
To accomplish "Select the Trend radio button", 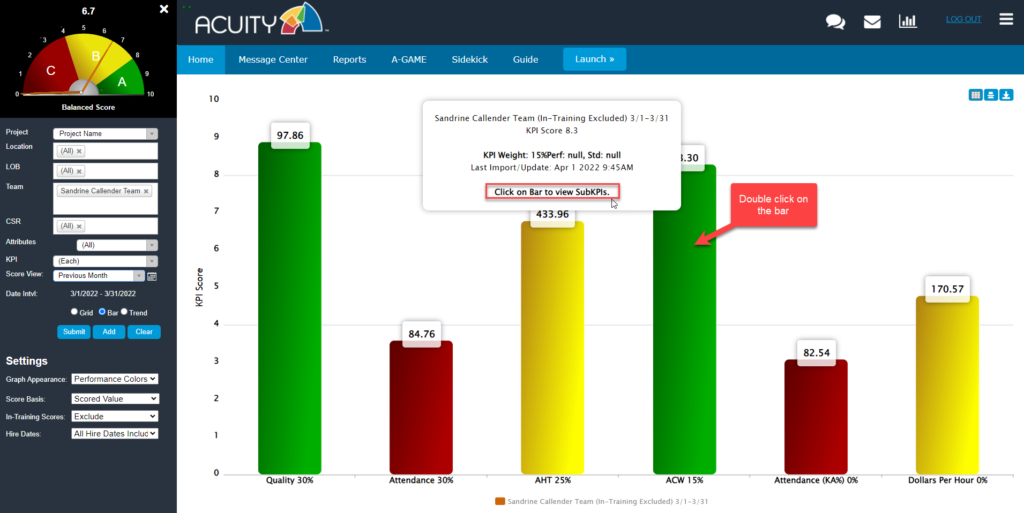I will pos(124,312).
